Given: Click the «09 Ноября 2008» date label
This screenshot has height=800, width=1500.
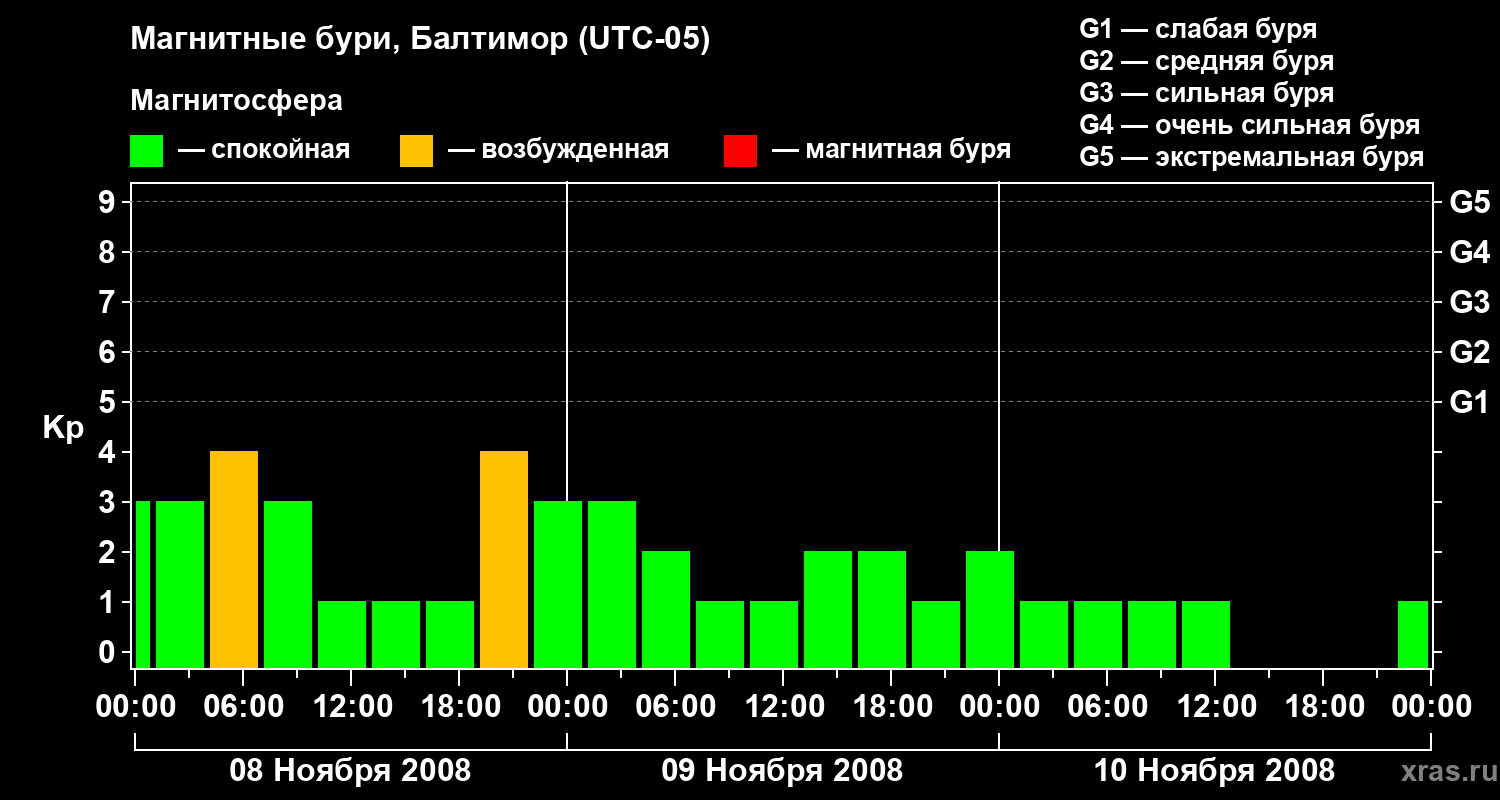Looking at the screenshot, I should (782, 771).
